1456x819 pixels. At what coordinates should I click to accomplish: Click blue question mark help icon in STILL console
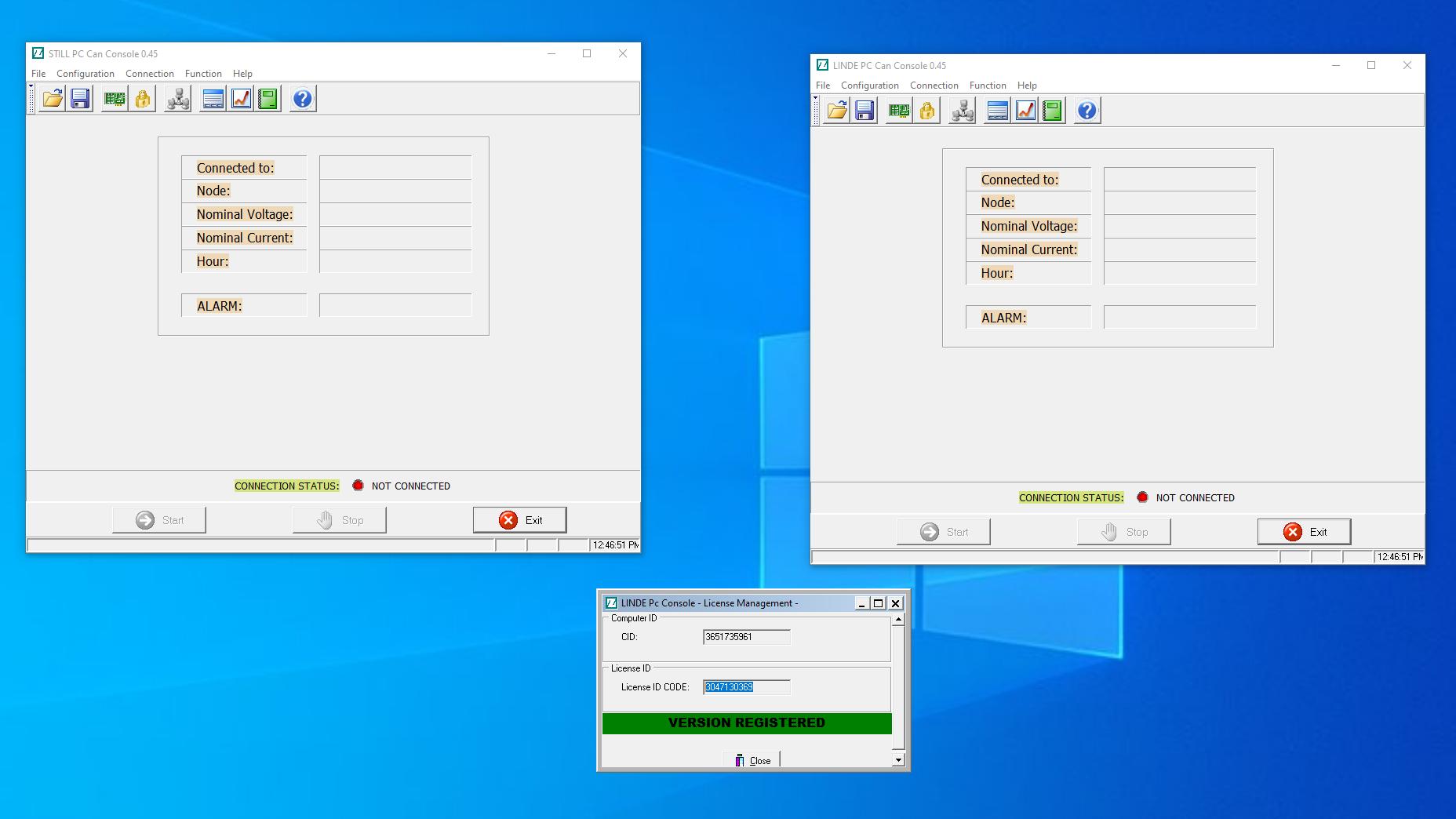(x=303, y=99)
